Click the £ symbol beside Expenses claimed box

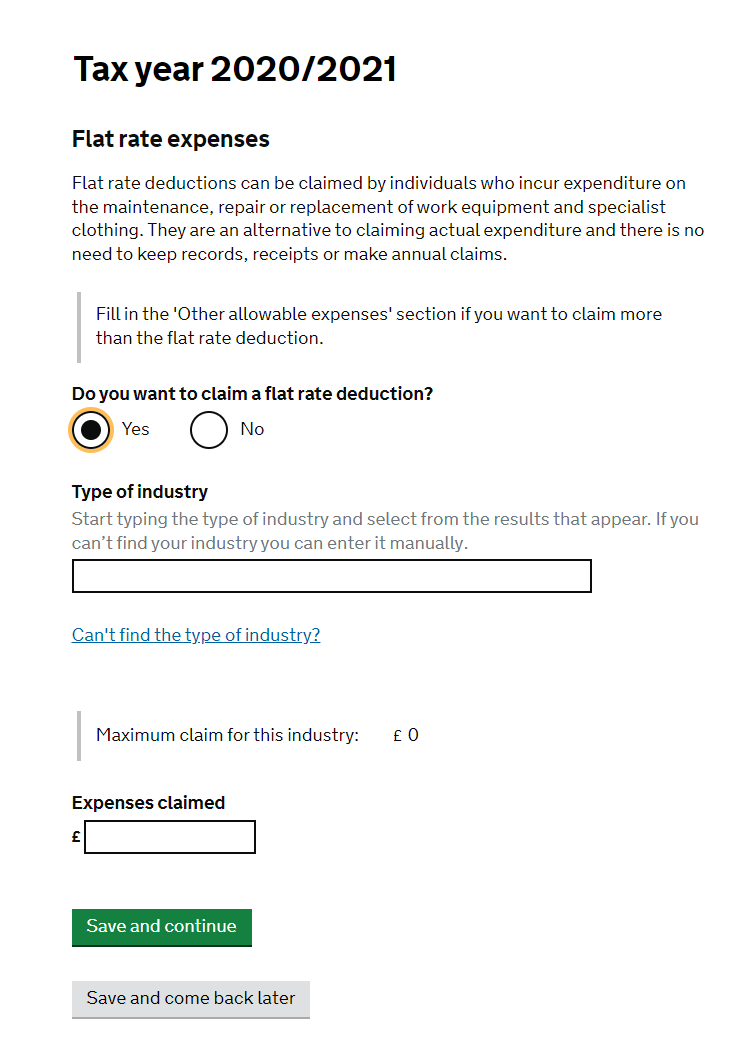click(x=76, y=837)
